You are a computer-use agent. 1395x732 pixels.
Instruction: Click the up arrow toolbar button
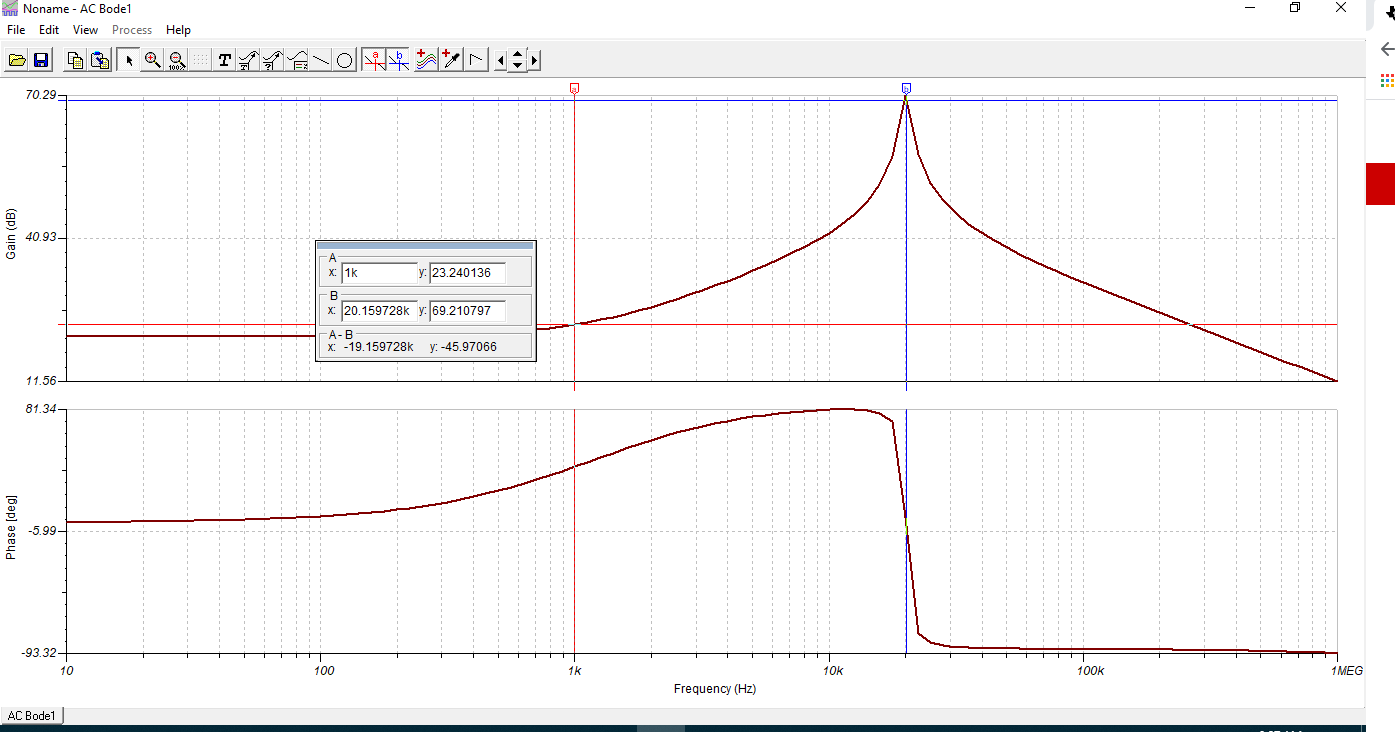point(517,55)
